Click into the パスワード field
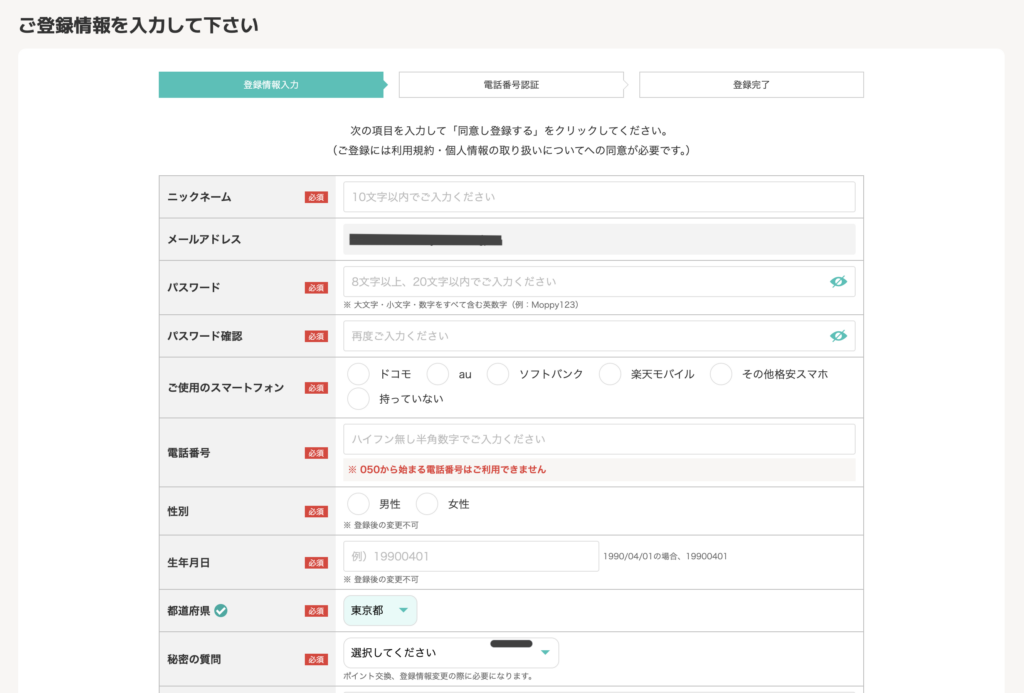This screenshot has height=693, width=1024. pos(585,282)
